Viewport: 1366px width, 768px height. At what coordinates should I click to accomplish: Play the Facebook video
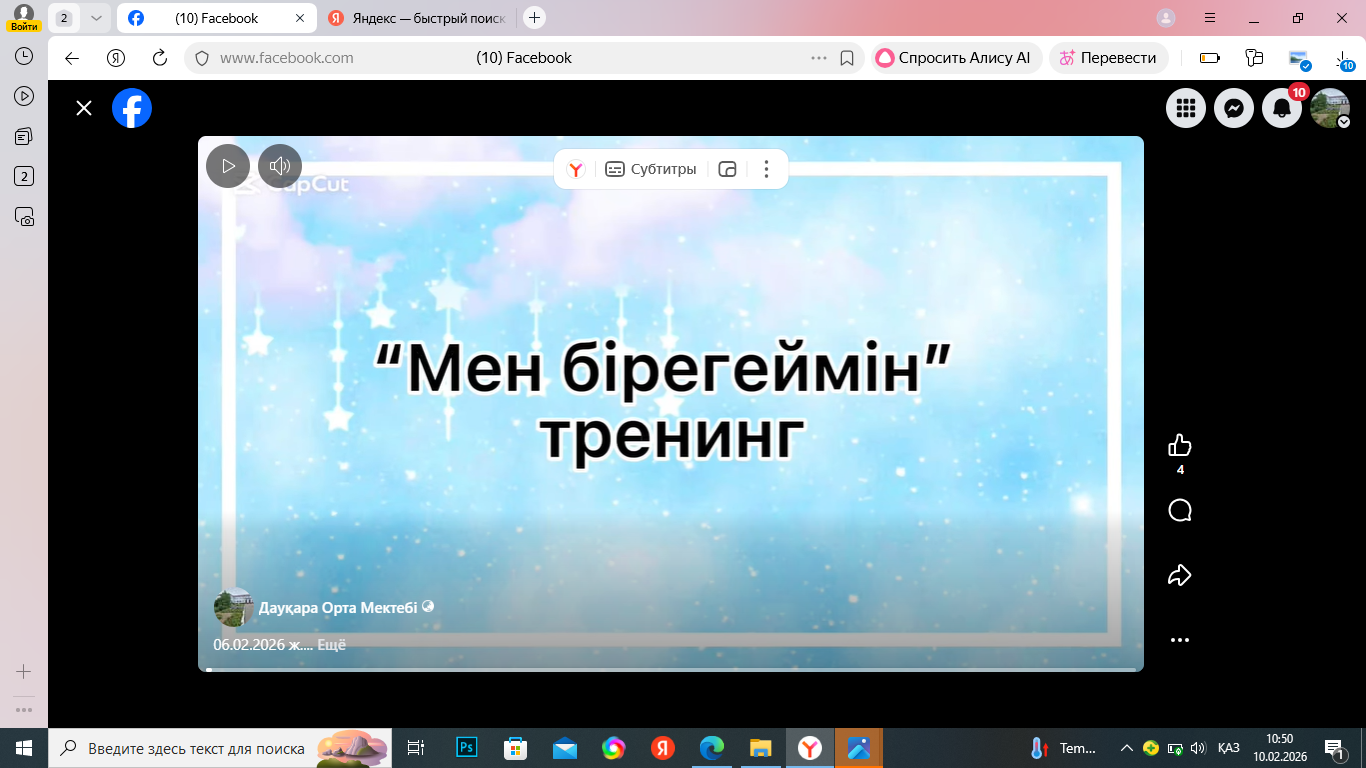coord(228,166)
